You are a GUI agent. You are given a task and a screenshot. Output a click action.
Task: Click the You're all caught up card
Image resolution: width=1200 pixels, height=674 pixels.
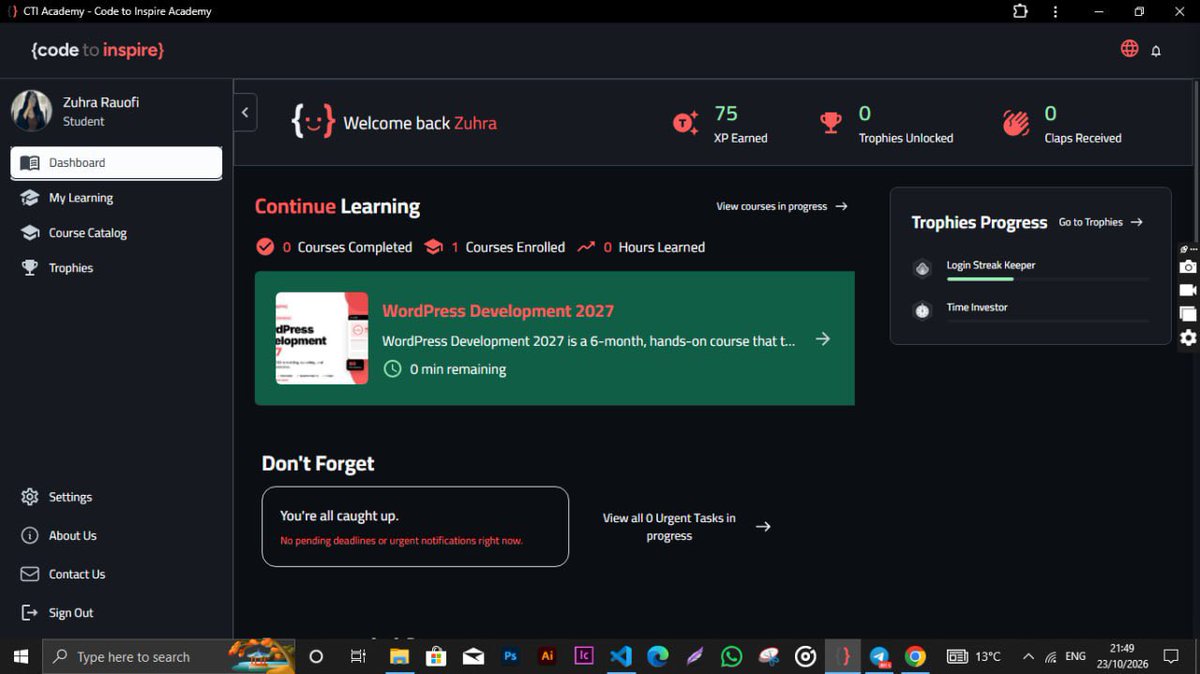[x=415, y=527]
